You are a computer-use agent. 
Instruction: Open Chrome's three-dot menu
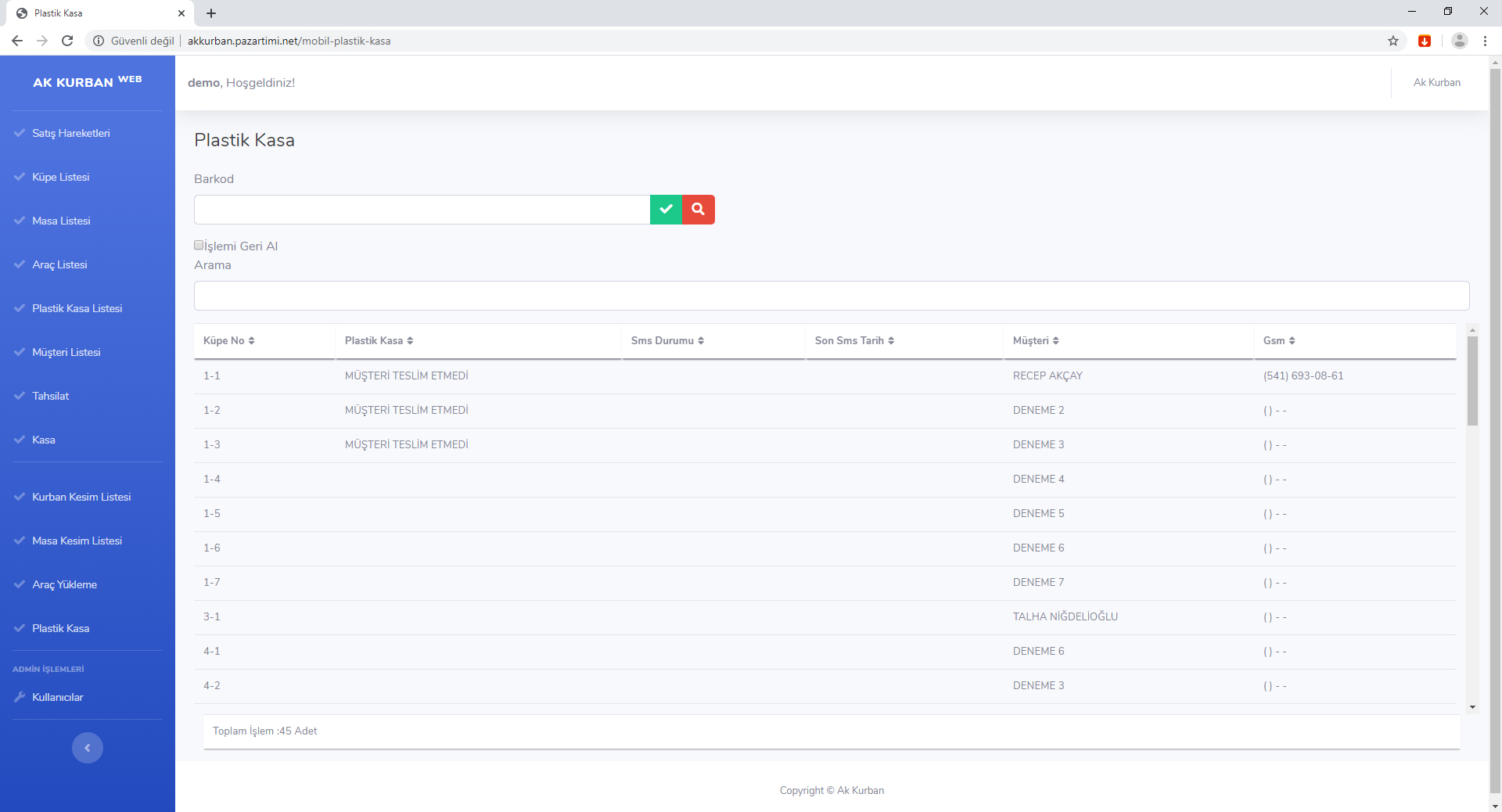1485,41
